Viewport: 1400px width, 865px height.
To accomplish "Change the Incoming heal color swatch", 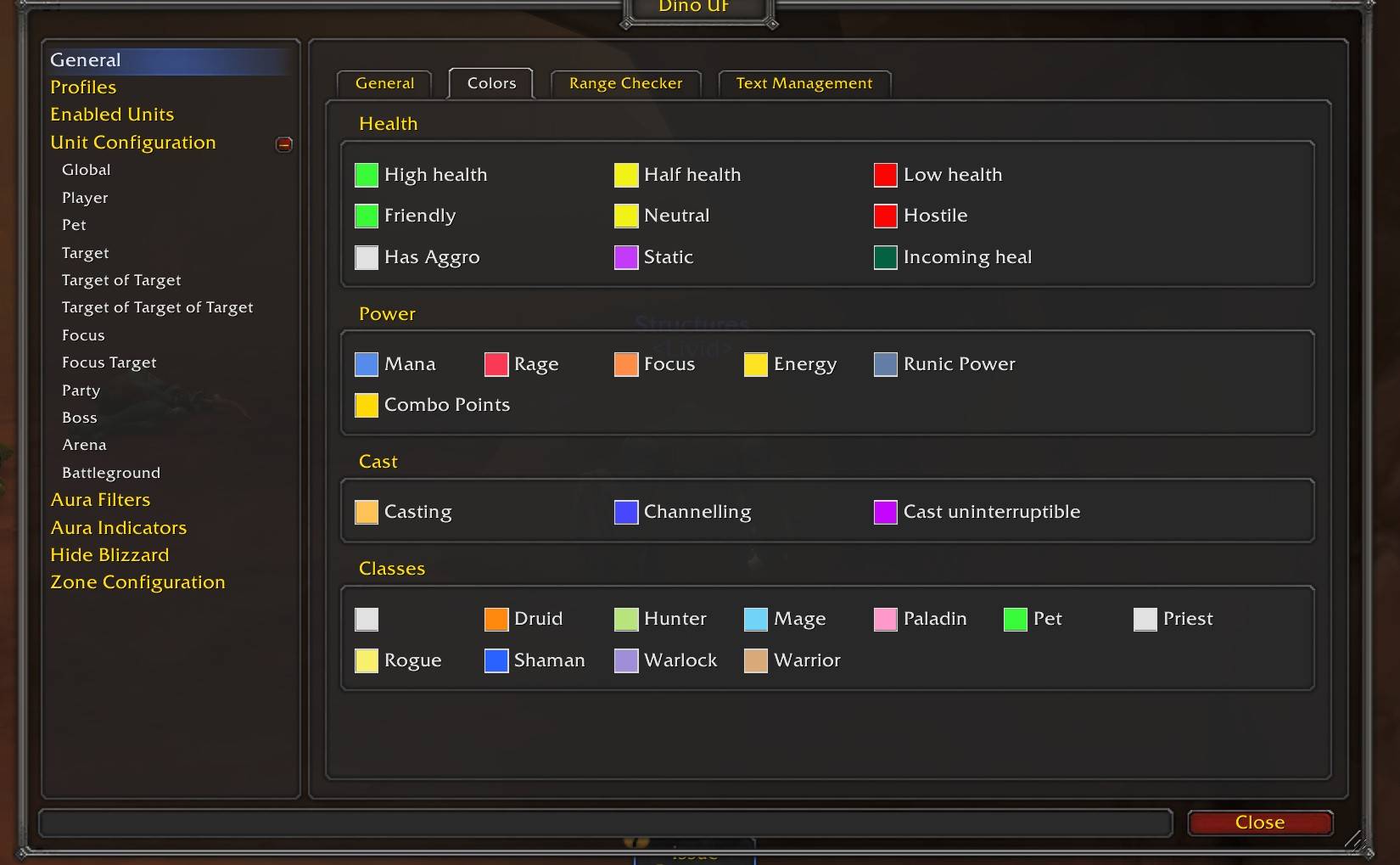I will tap(885, 257).
